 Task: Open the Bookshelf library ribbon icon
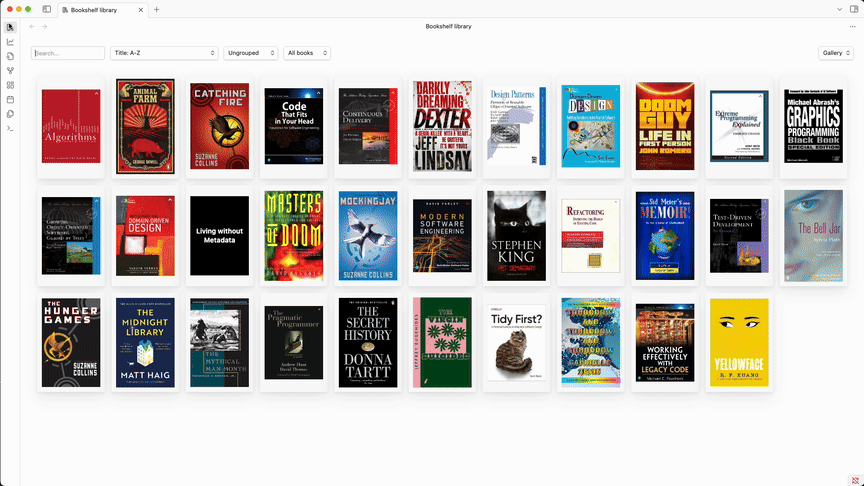pyautogui.click(x=10, y=27)
